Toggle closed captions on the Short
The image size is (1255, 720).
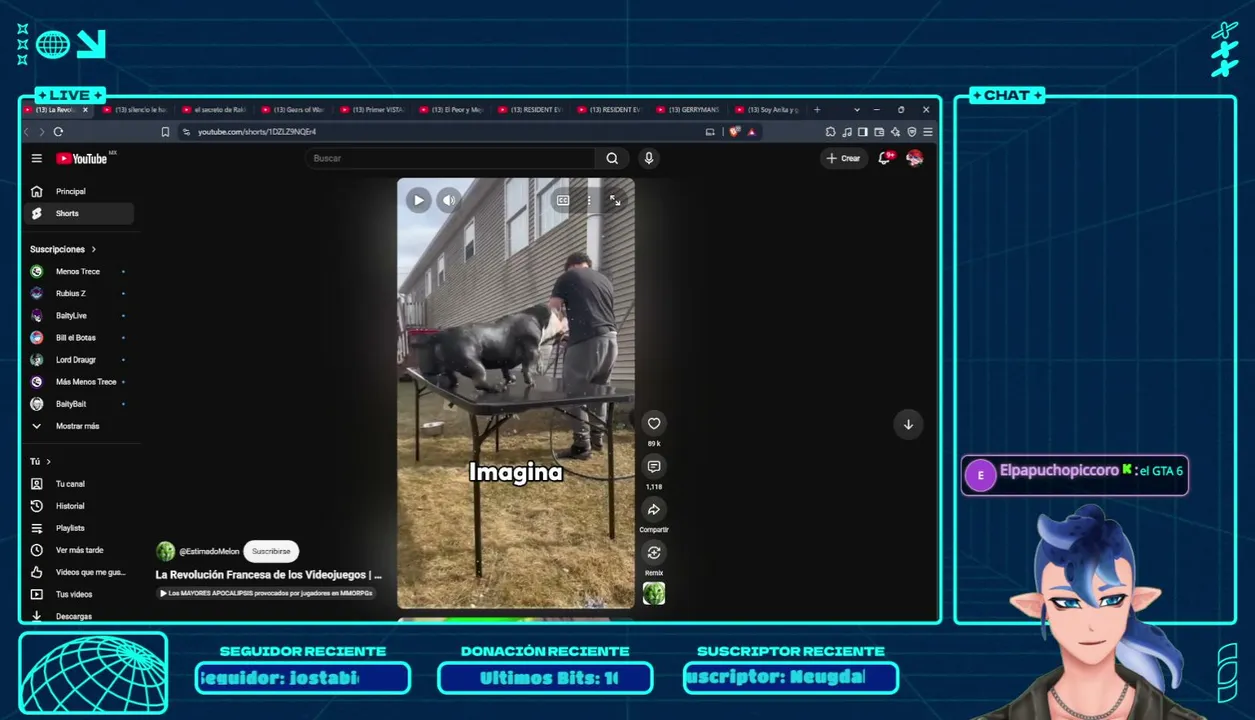tap(563, 200)
